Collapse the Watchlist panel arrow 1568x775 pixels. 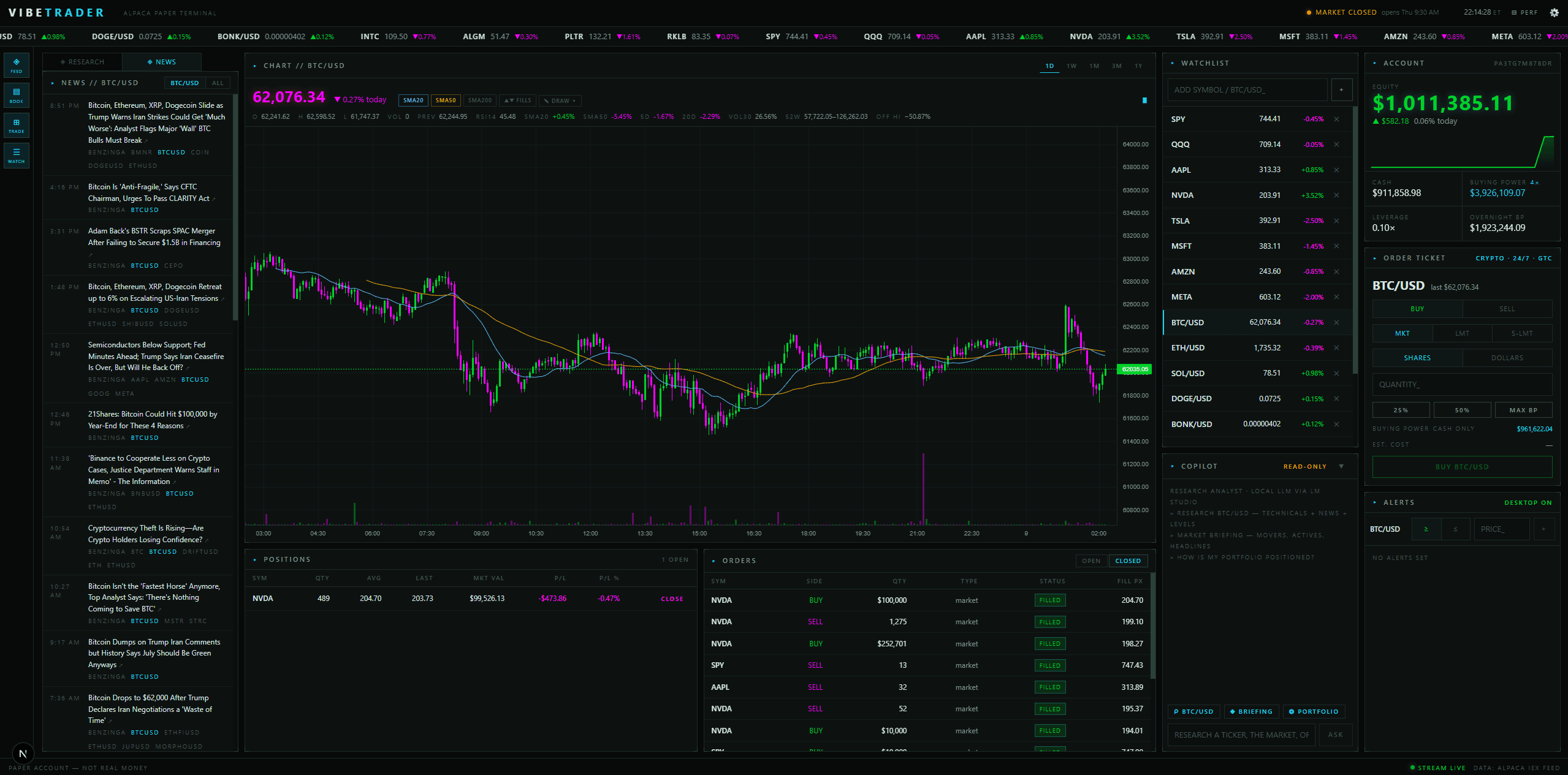point(1173,63)
